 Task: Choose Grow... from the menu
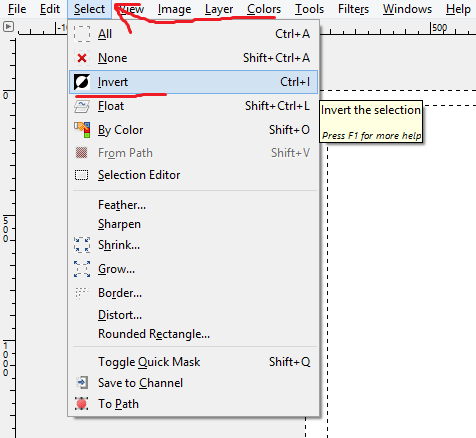point(193,269)
